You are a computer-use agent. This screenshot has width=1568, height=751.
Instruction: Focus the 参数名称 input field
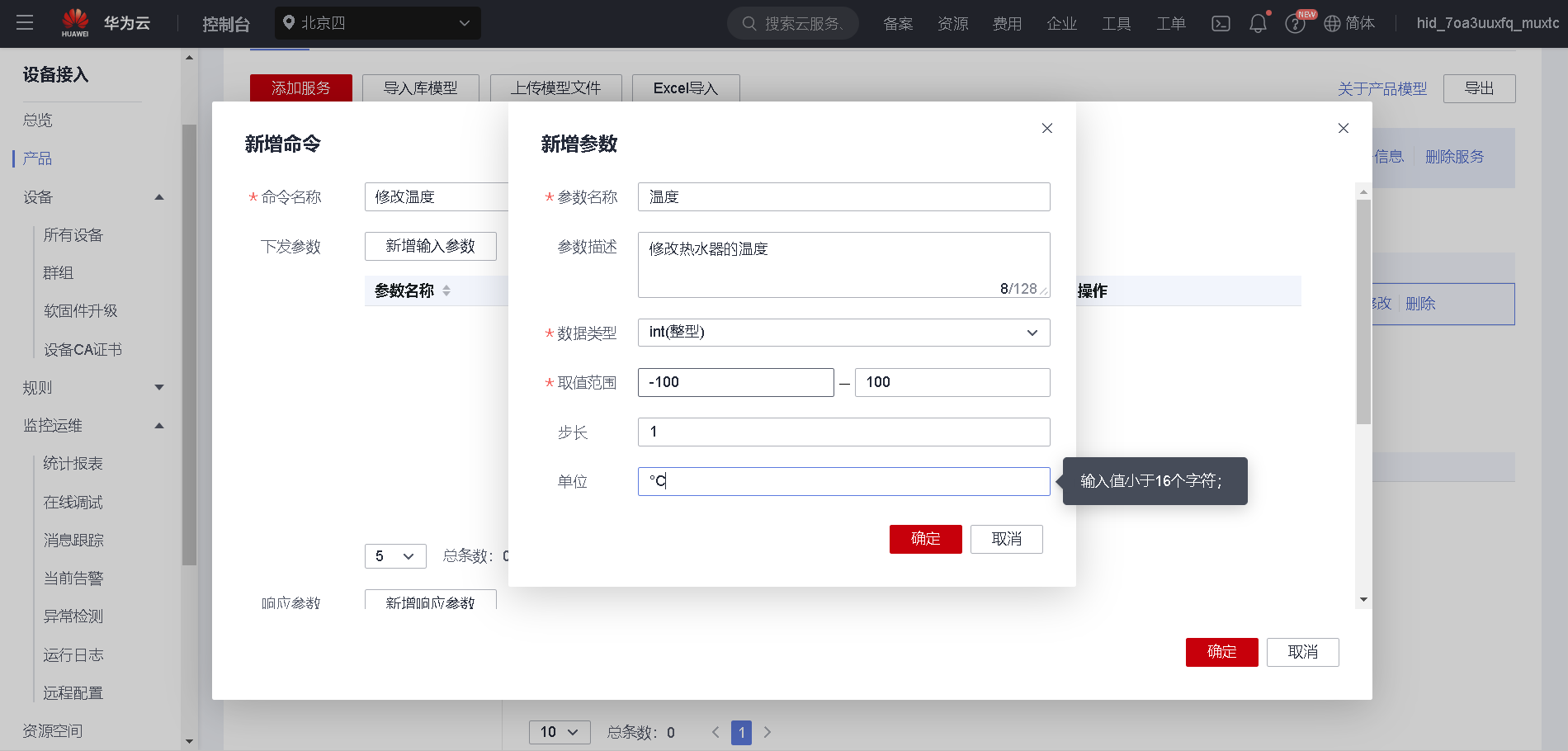click(x=843, y=197)
